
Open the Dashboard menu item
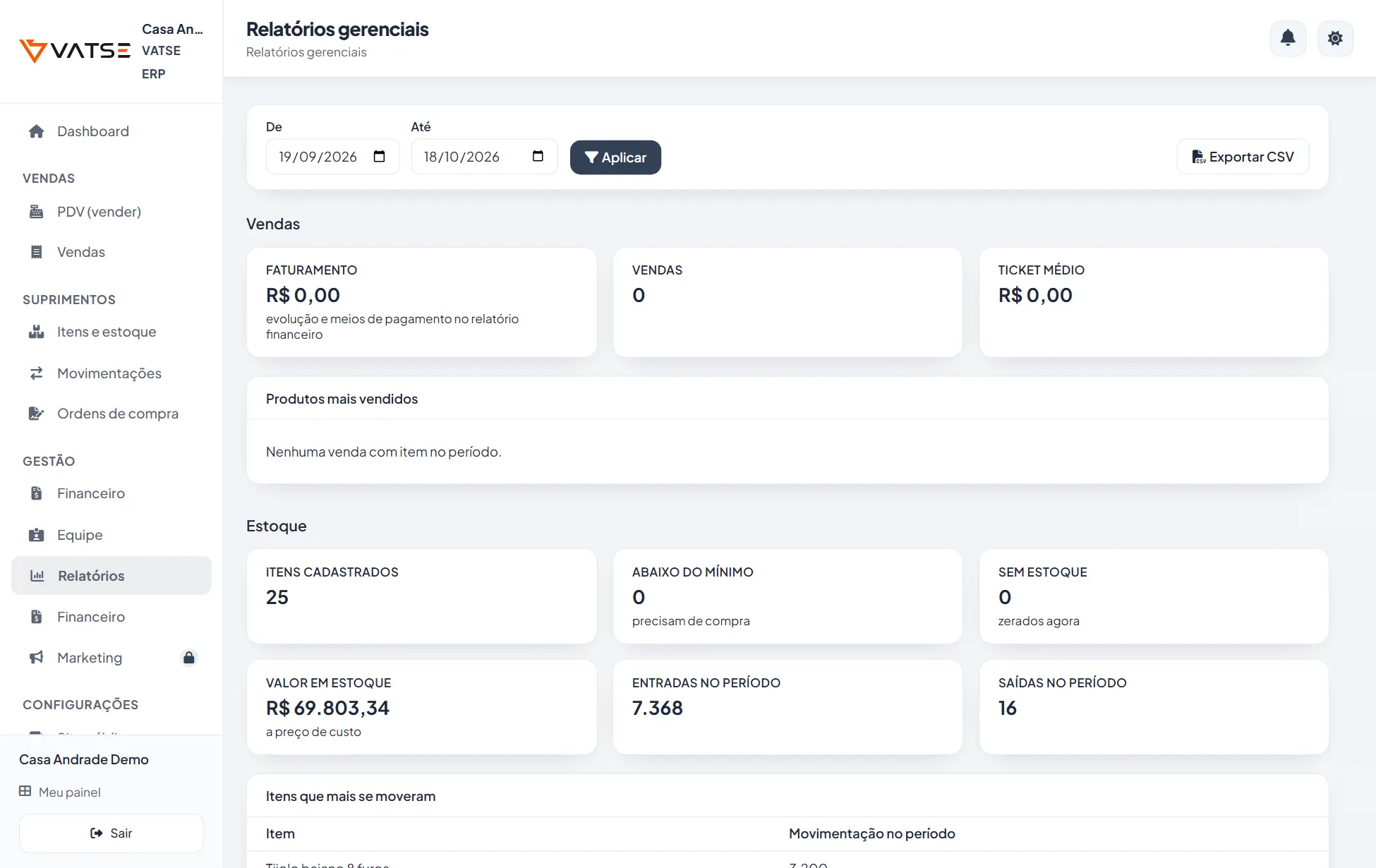pos(111,131)
